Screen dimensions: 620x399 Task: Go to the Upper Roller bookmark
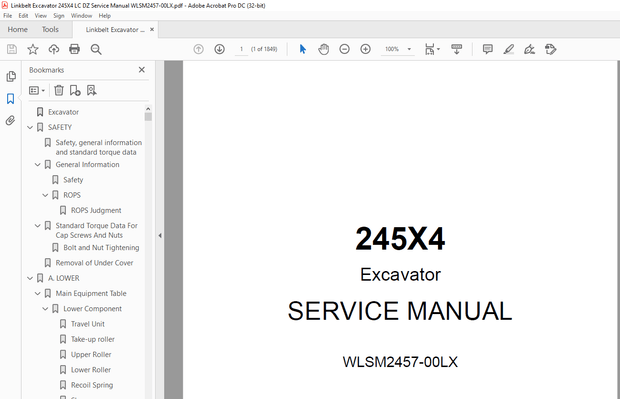[x=91, y=355]
